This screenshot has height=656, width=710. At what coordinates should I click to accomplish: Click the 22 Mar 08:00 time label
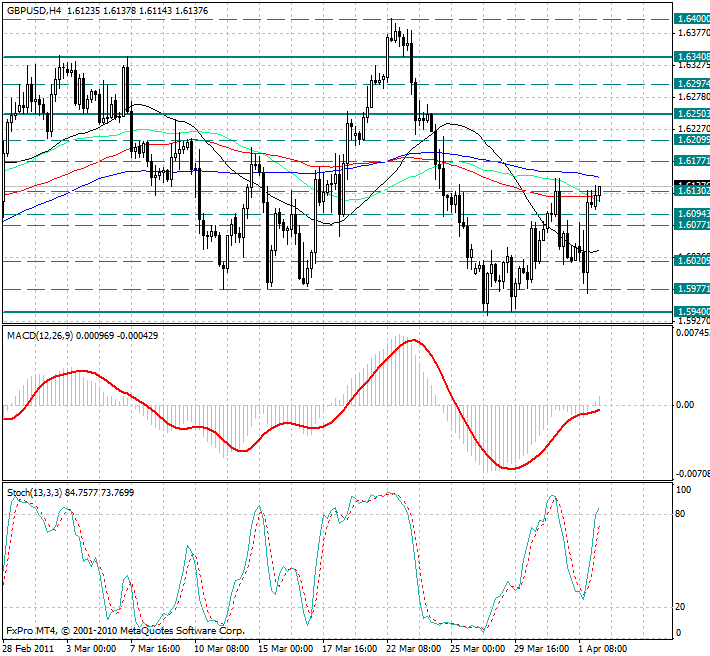[414, 649]
